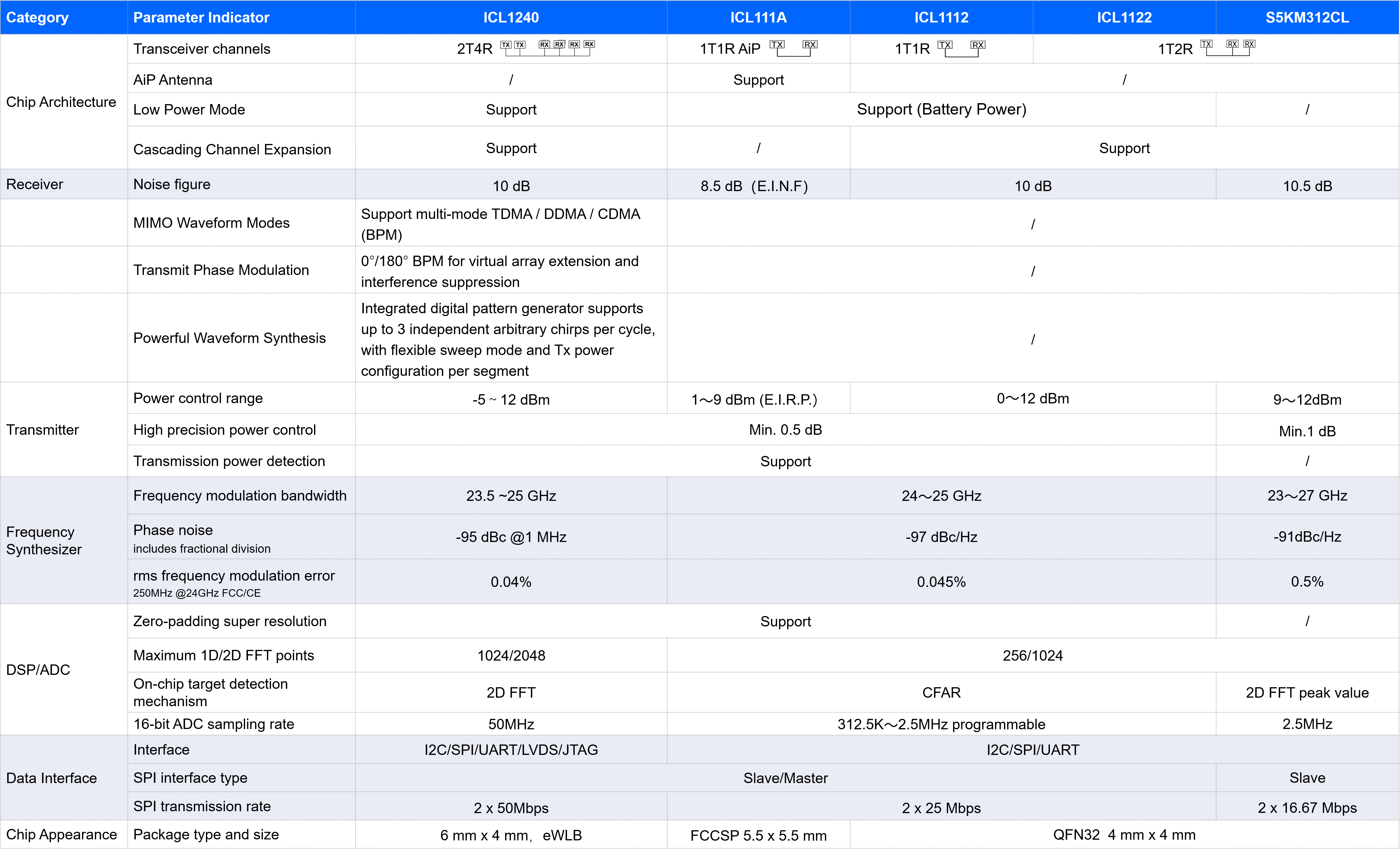This screenshot has width=1400, height=853.
Task: Select the Noise figure row label
Action: pos(172,184)
